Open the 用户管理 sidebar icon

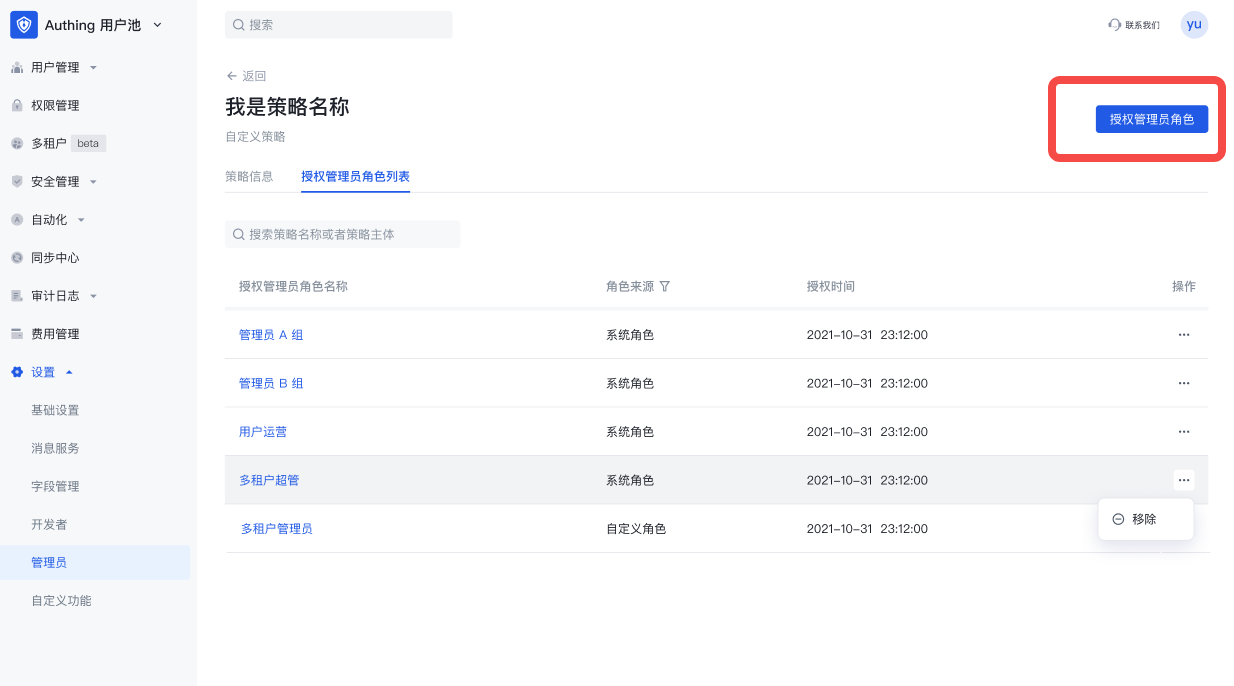click(x=18, y=67)
